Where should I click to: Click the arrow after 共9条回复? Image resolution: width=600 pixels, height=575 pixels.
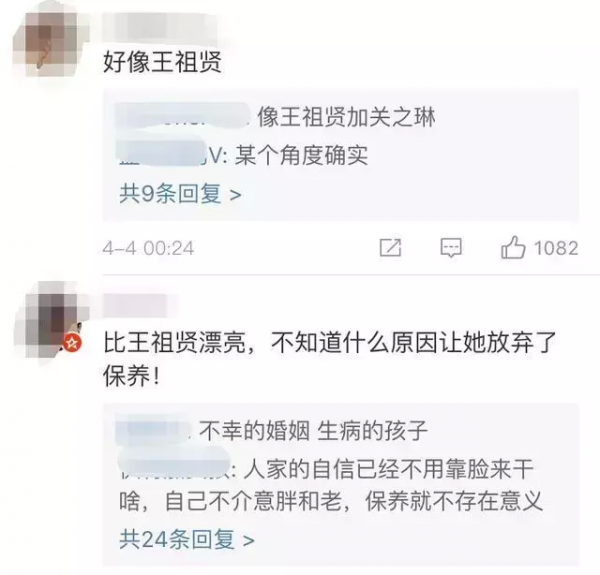click(x=235, y=195)
